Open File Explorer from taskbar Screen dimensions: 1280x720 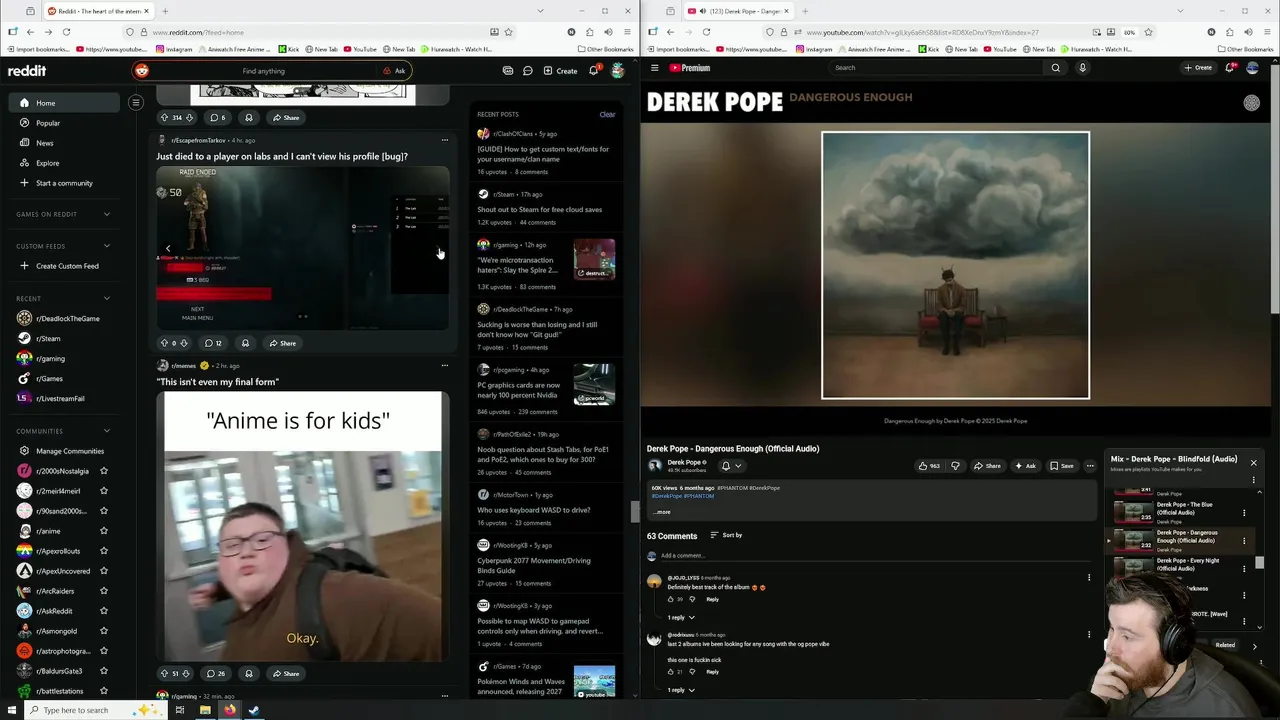pyautogui.click(x=205, y=710)
